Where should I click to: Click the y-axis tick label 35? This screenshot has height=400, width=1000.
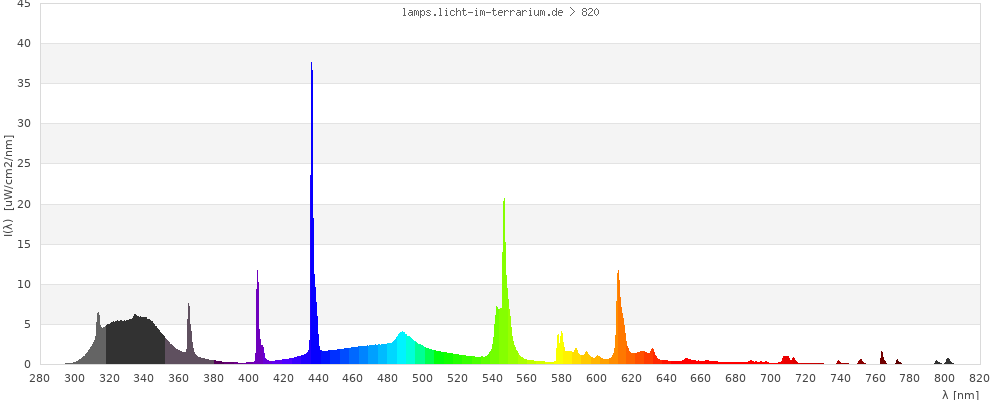click(24, 84)
